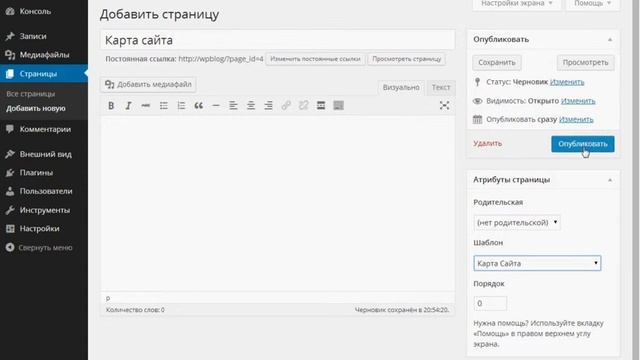Align text right

(268, 106)
